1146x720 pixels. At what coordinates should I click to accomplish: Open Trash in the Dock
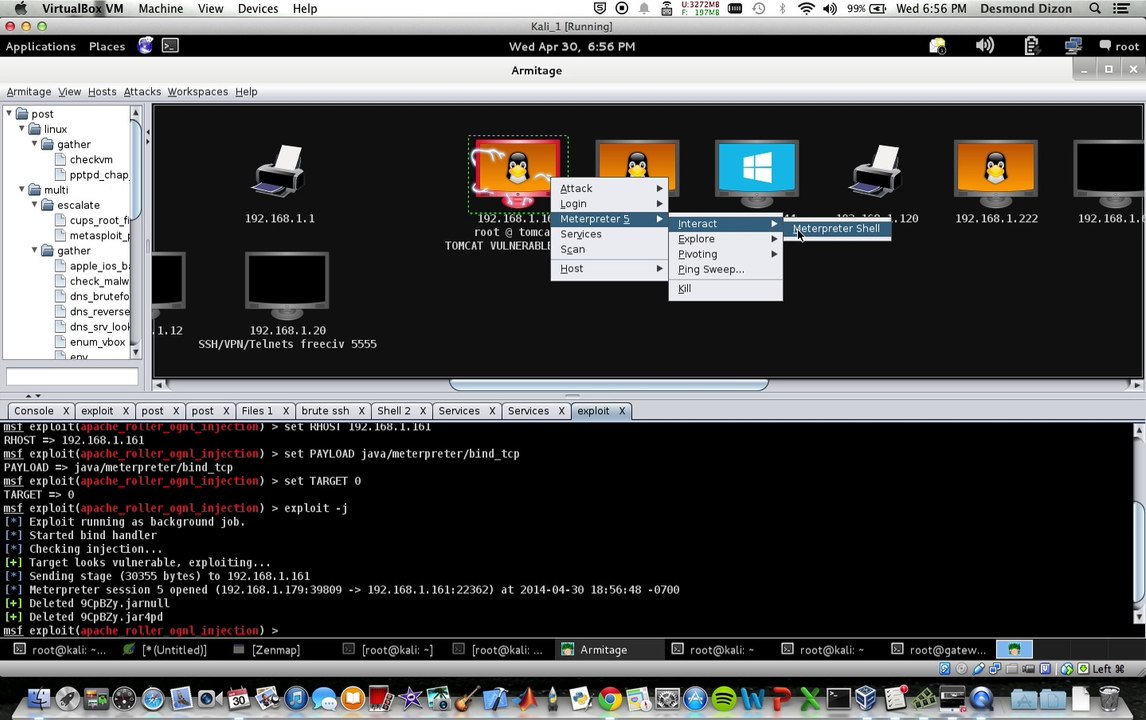pyautogui.click(x=1109, y=698)
